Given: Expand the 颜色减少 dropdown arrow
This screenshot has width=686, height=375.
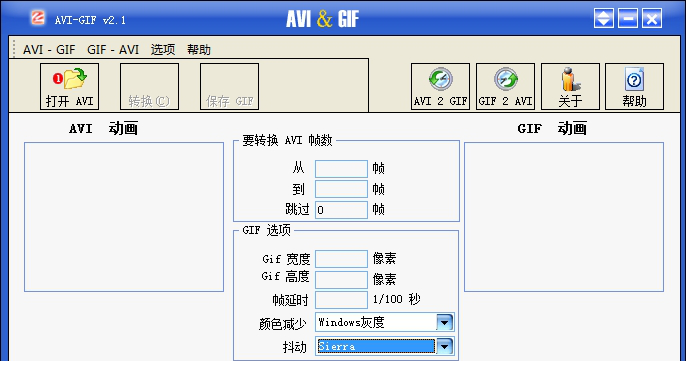Looking at the screenshot, I should [444, 322].
